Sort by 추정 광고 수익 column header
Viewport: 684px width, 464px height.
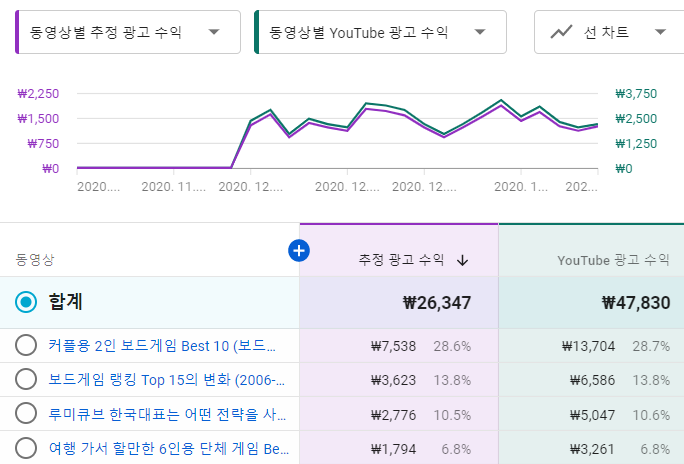tap(401, 260)
